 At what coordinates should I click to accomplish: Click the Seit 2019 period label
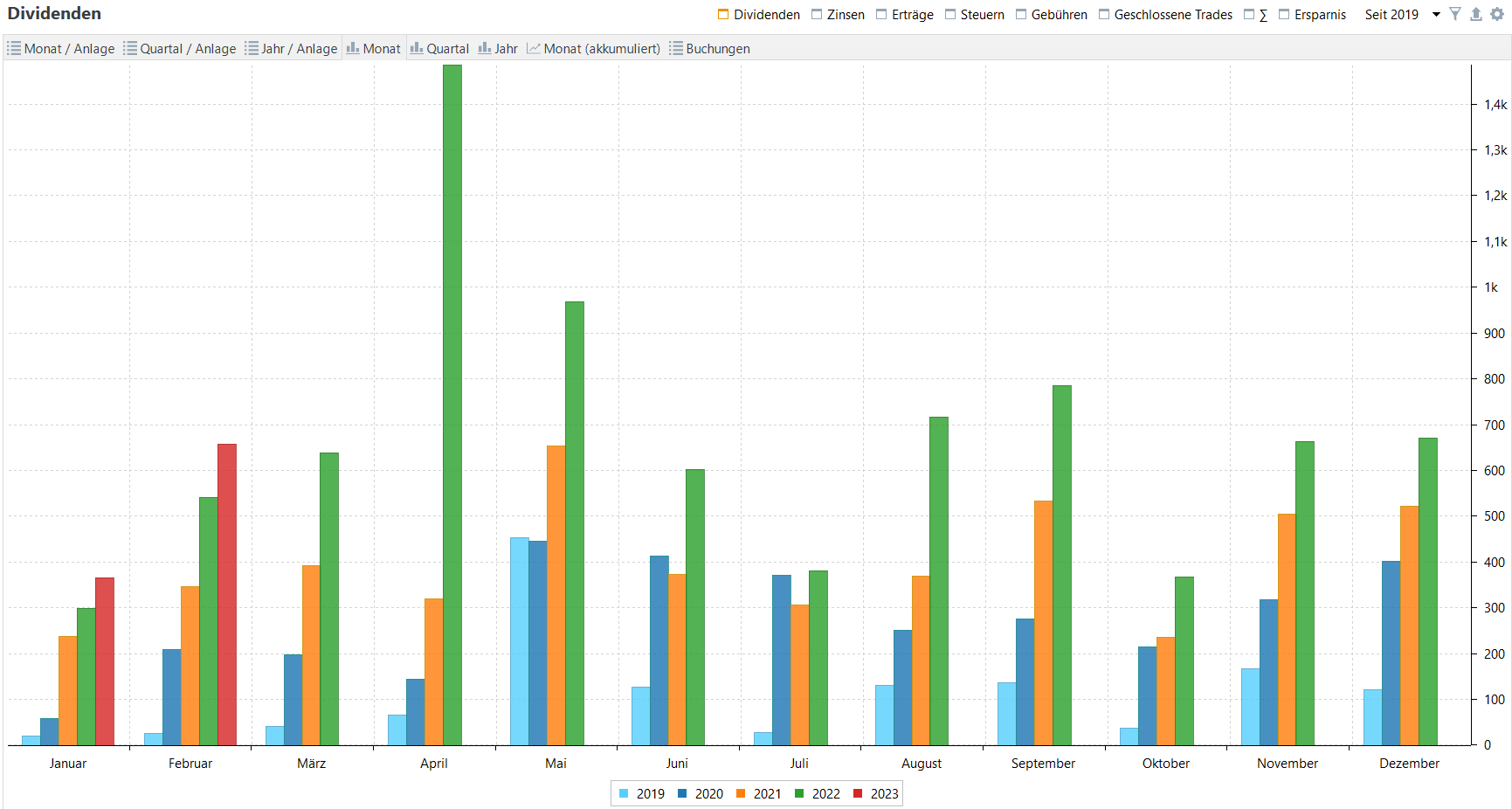[x=1391, y=15]
